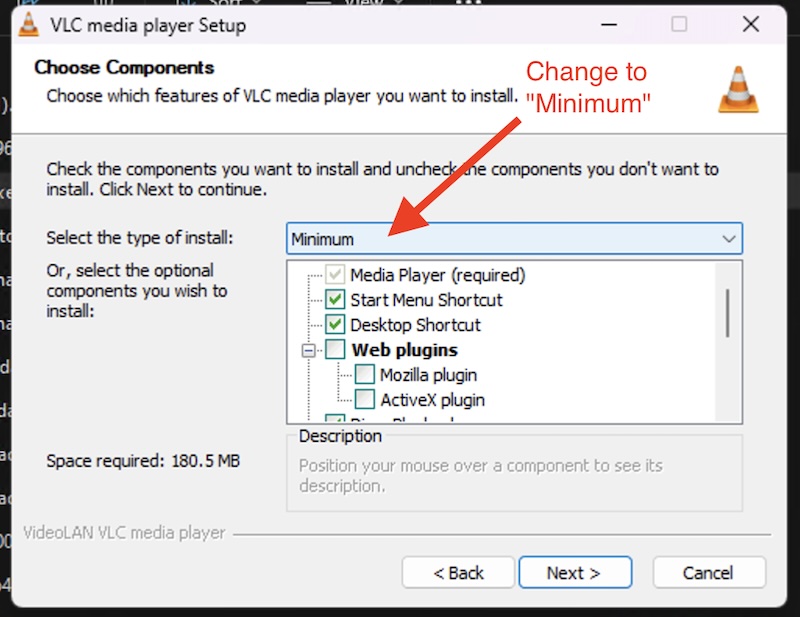Select the Web plugins label text
The width and height of the screenshot is (800, 617).
coord(404,350)
